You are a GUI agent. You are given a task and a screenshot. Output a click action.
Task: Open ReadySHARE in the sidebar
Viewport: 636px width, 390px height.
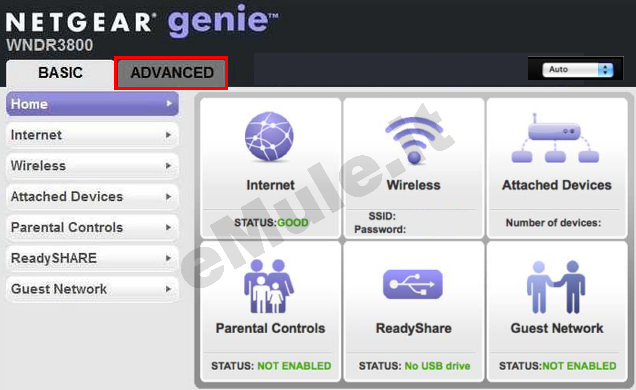92,258
